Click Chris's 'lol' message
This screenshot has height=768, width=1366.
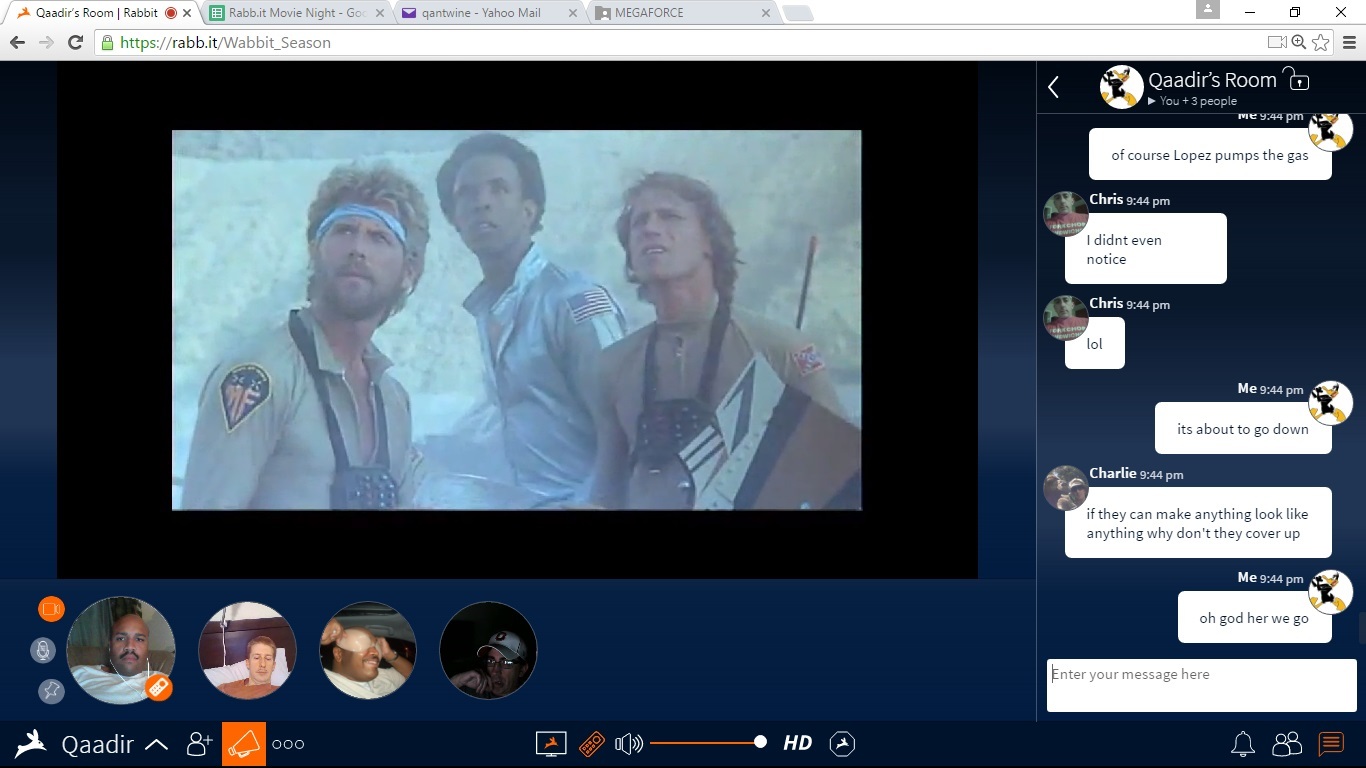[1095, 344]
